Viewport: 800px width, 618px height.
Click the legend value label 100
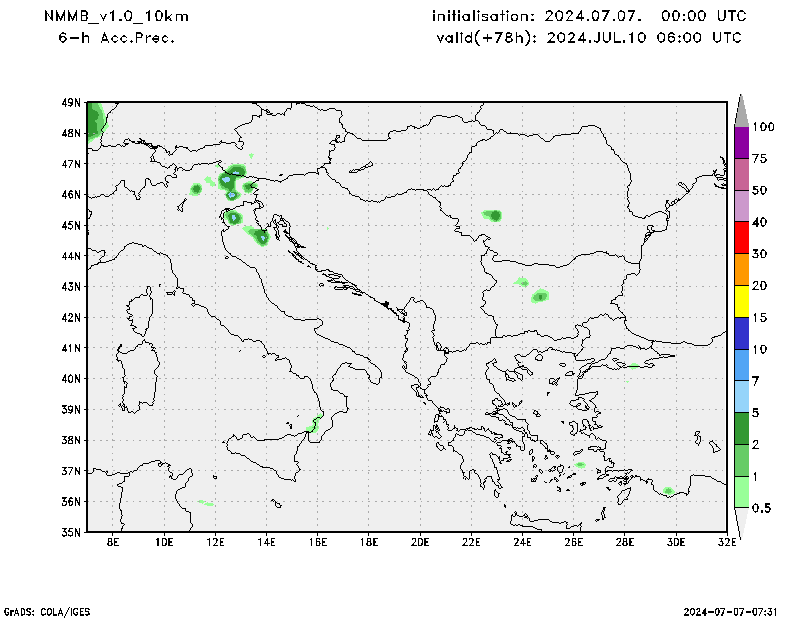pos(764,127)
